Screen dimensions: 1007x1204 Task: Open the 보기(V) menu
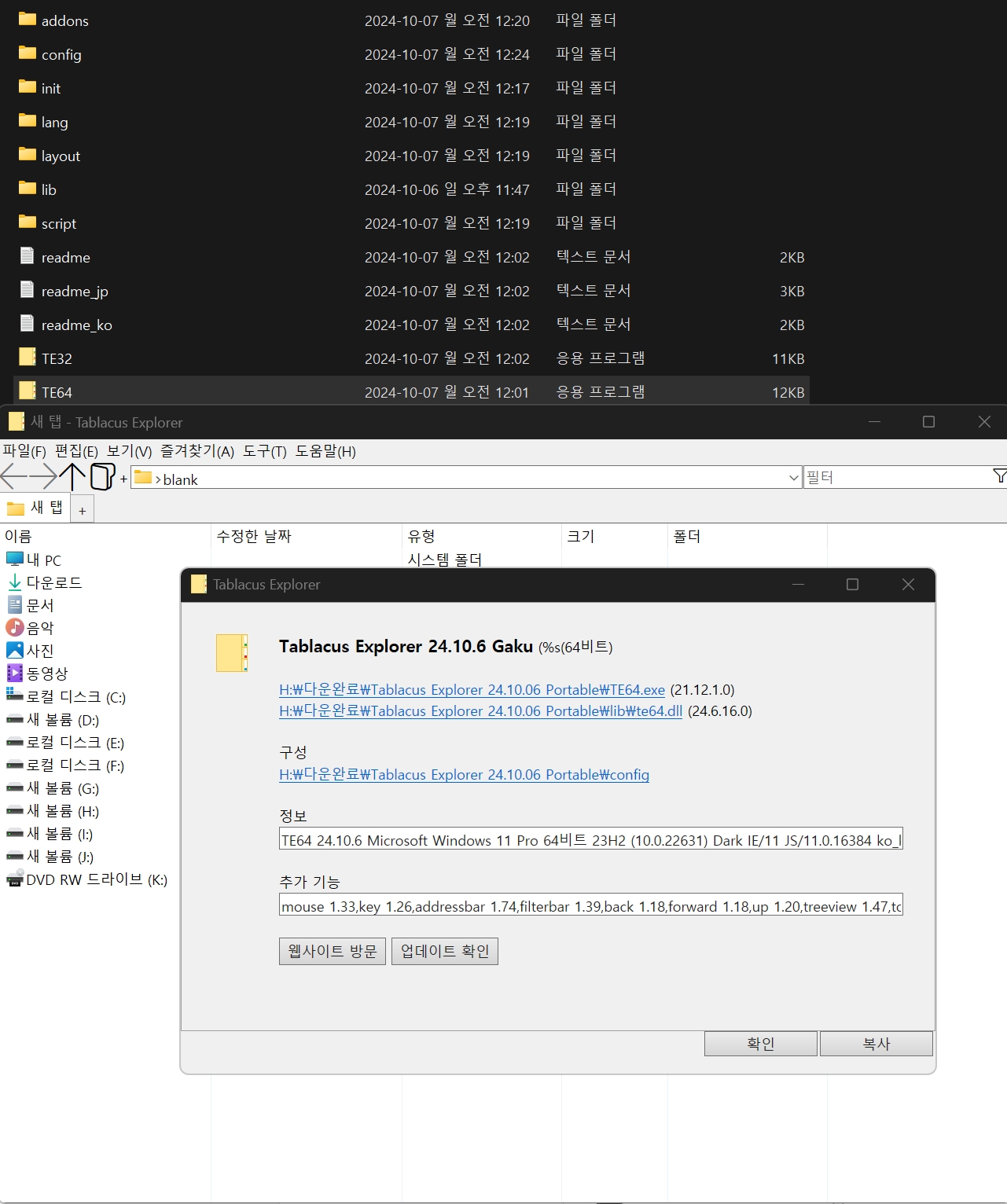point(129,451)
